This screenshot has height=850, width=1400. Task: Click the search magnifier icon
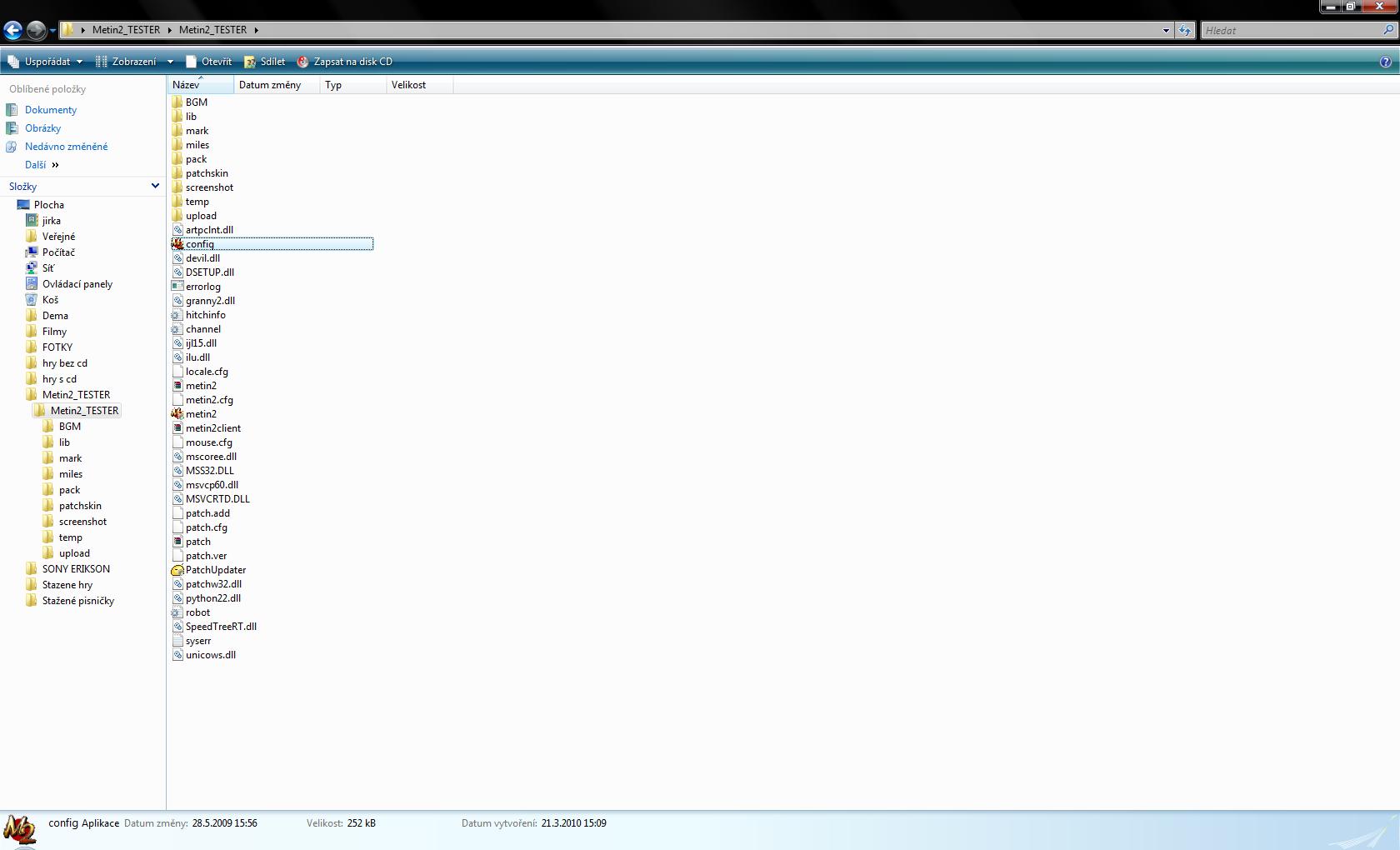tap(1388, 30)
